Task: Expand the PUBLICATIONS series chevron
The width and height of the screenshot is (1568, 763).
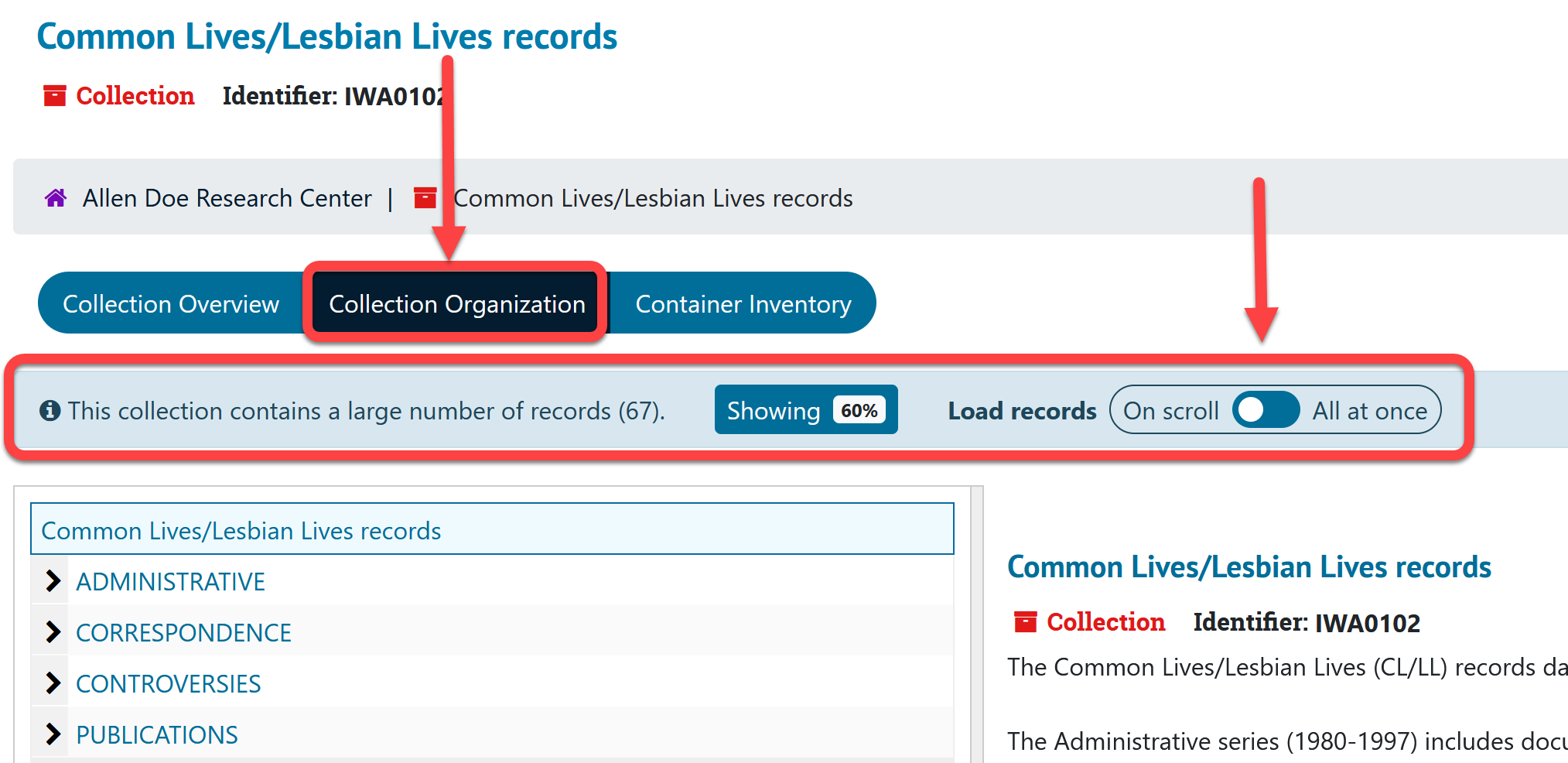Action: [x=52, y=734]
